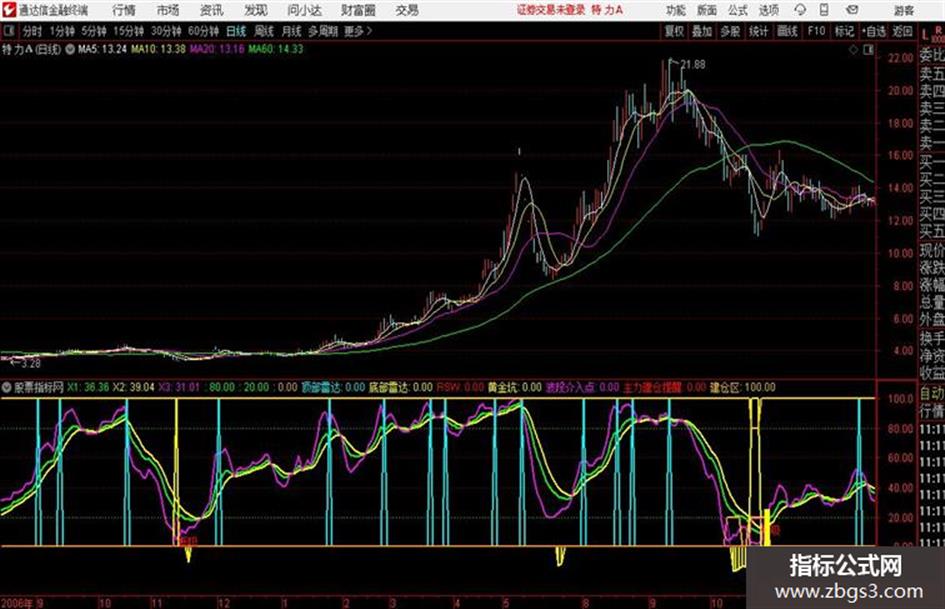The height and width of the screenshot is (609, 945).
Task: Click the MA10: 13.38 label
Action: click(x=159, y=49)
